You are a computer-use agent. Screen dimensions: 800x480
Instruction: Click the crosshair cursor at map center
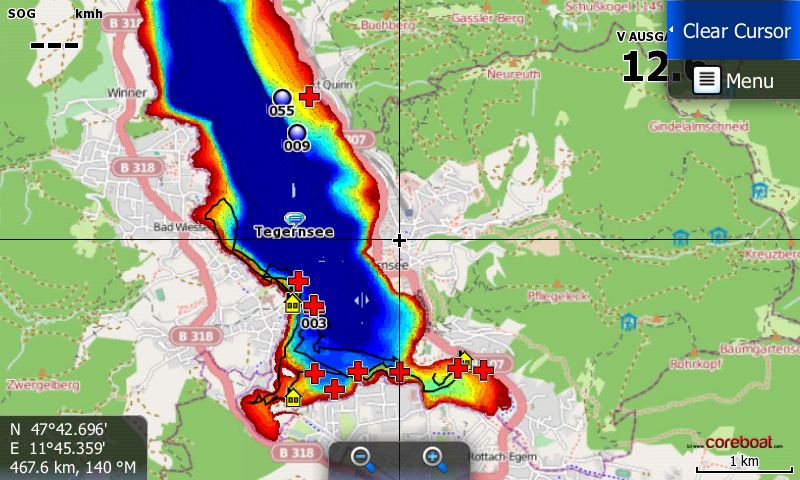399,240
